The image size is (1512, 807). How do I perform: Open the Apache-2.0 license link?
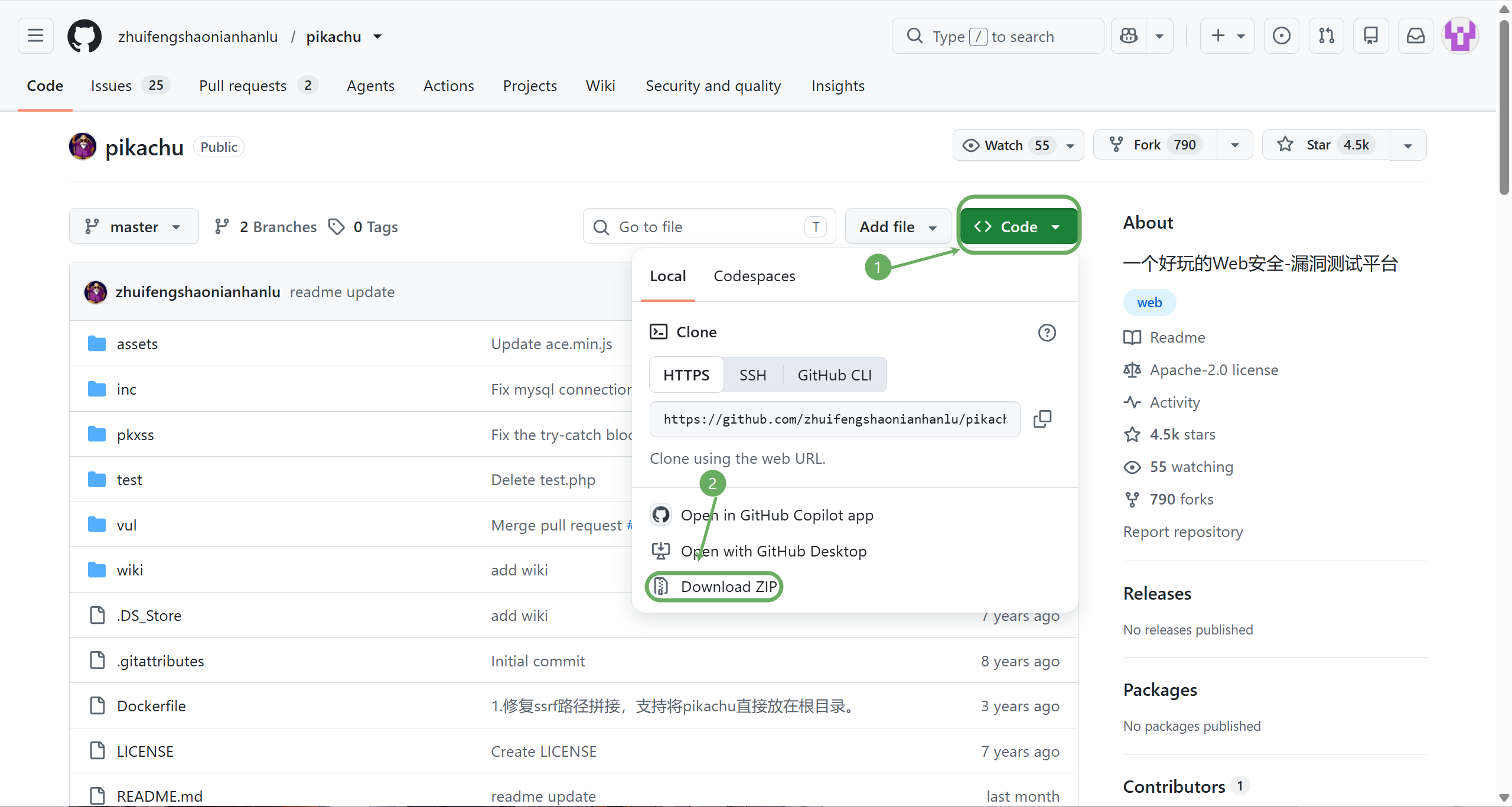coord(1214,370)
